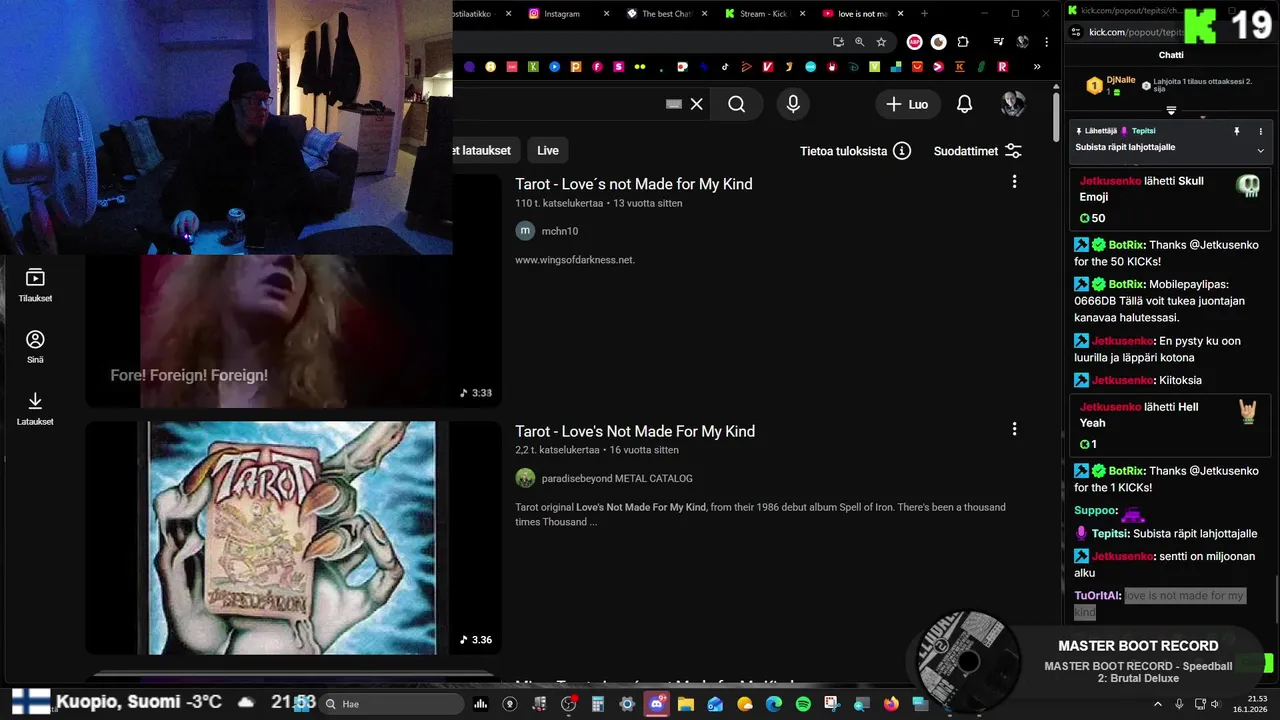Viewport: 1280px width, 720px height.
Task: Open Tarot - Love's Not Made For My Kind video
Action: (635, 431)
